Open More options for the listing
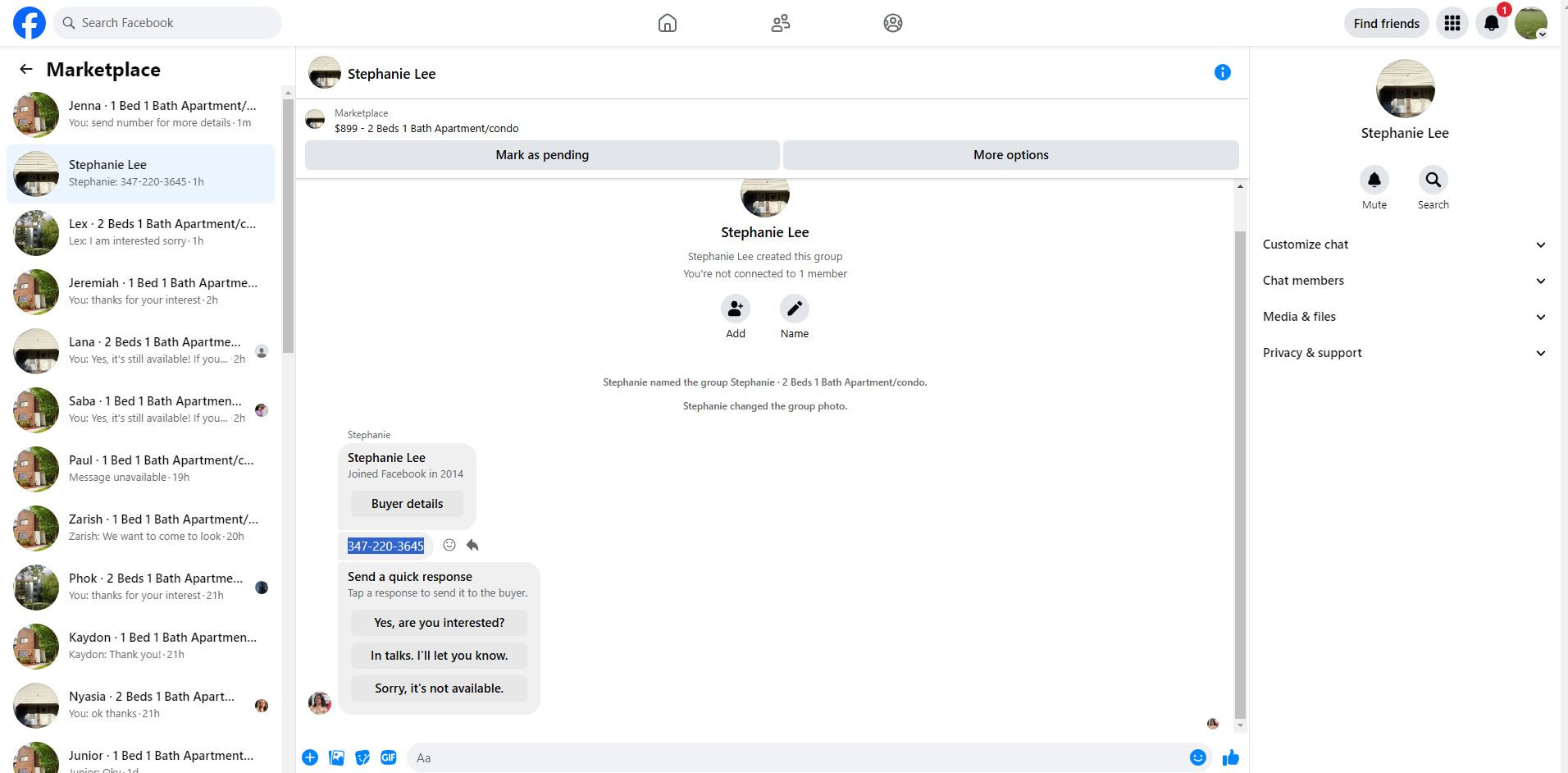 click(1011, 155)
